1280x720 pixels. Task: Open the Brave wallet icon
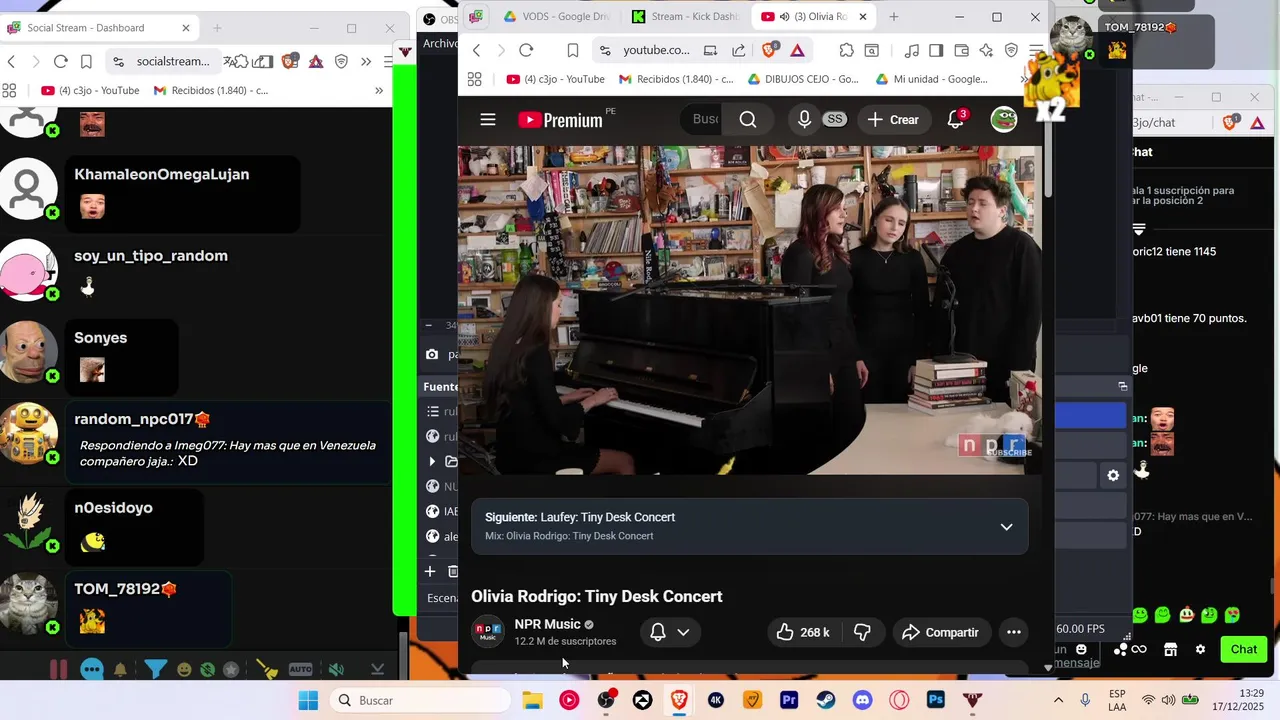click(961, 50)
